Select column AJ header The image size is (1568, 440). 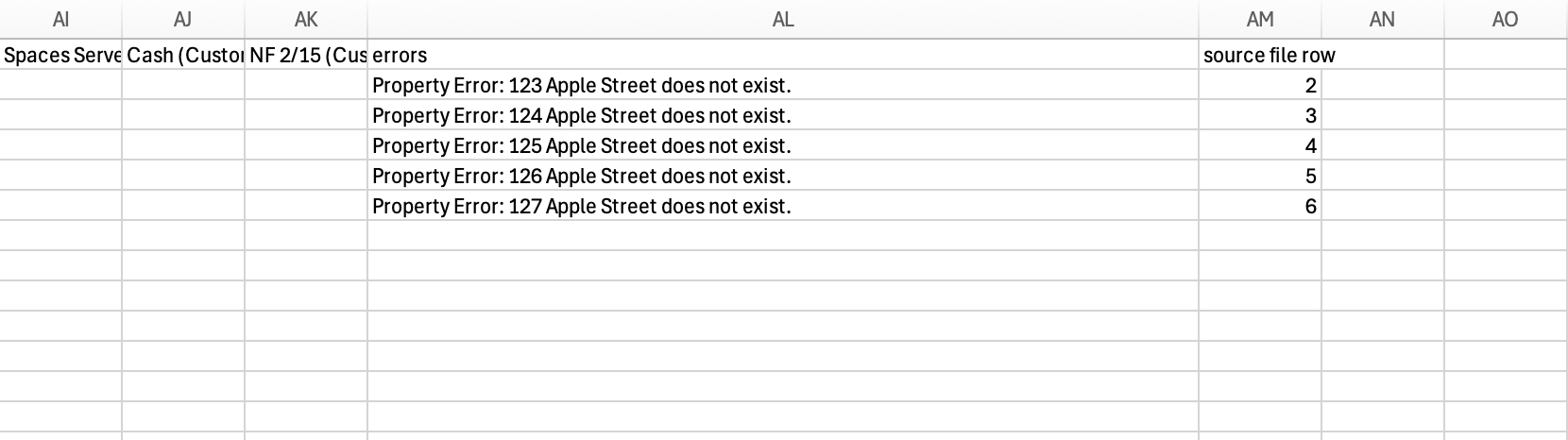click(x=183, y=19)
